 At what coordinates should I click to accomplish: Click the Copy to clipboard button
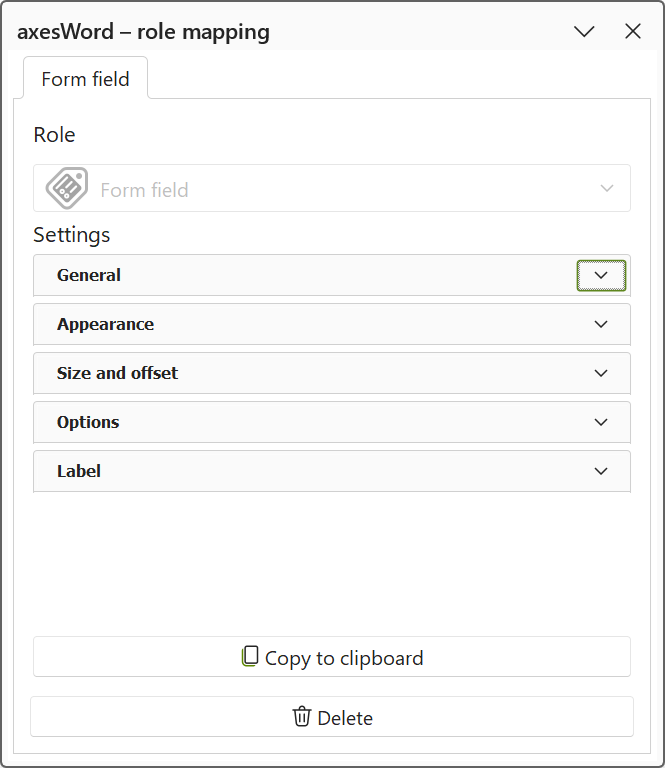pos(332,657)
